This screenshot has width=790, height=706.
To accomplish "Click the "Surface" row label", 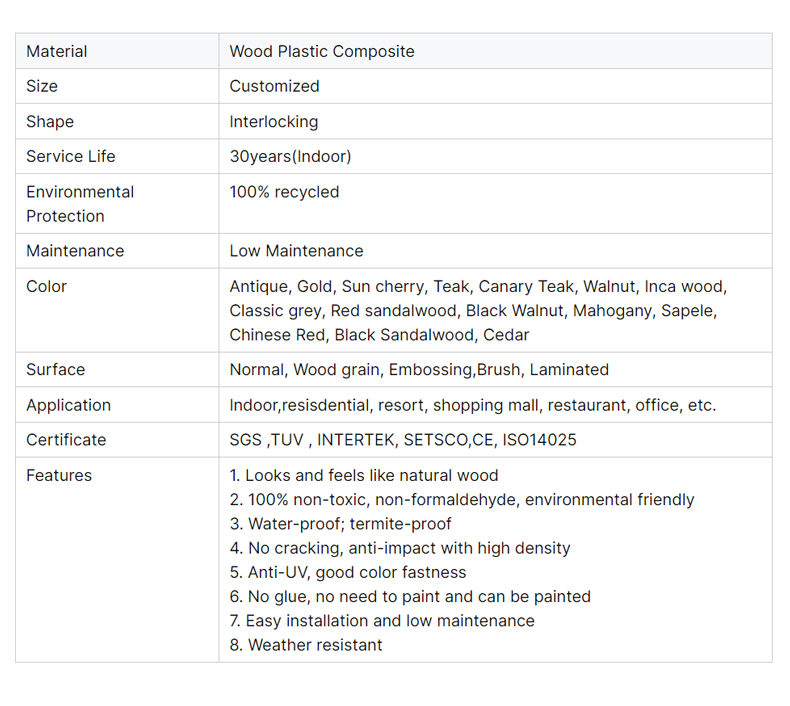I will [55, 369].
